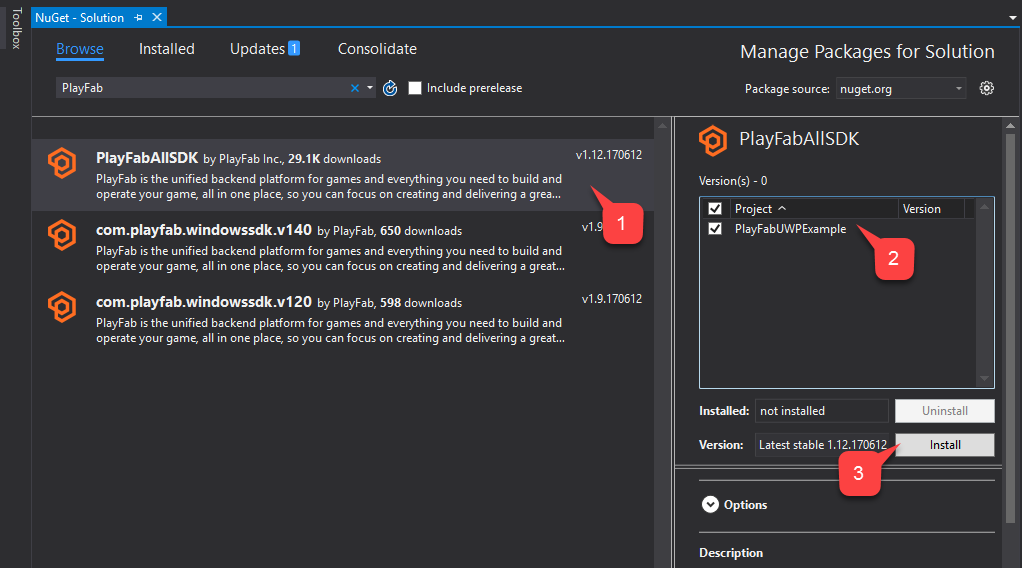Click the Install button
This screenshot has height=568, width=1022.
pos(944,445)
